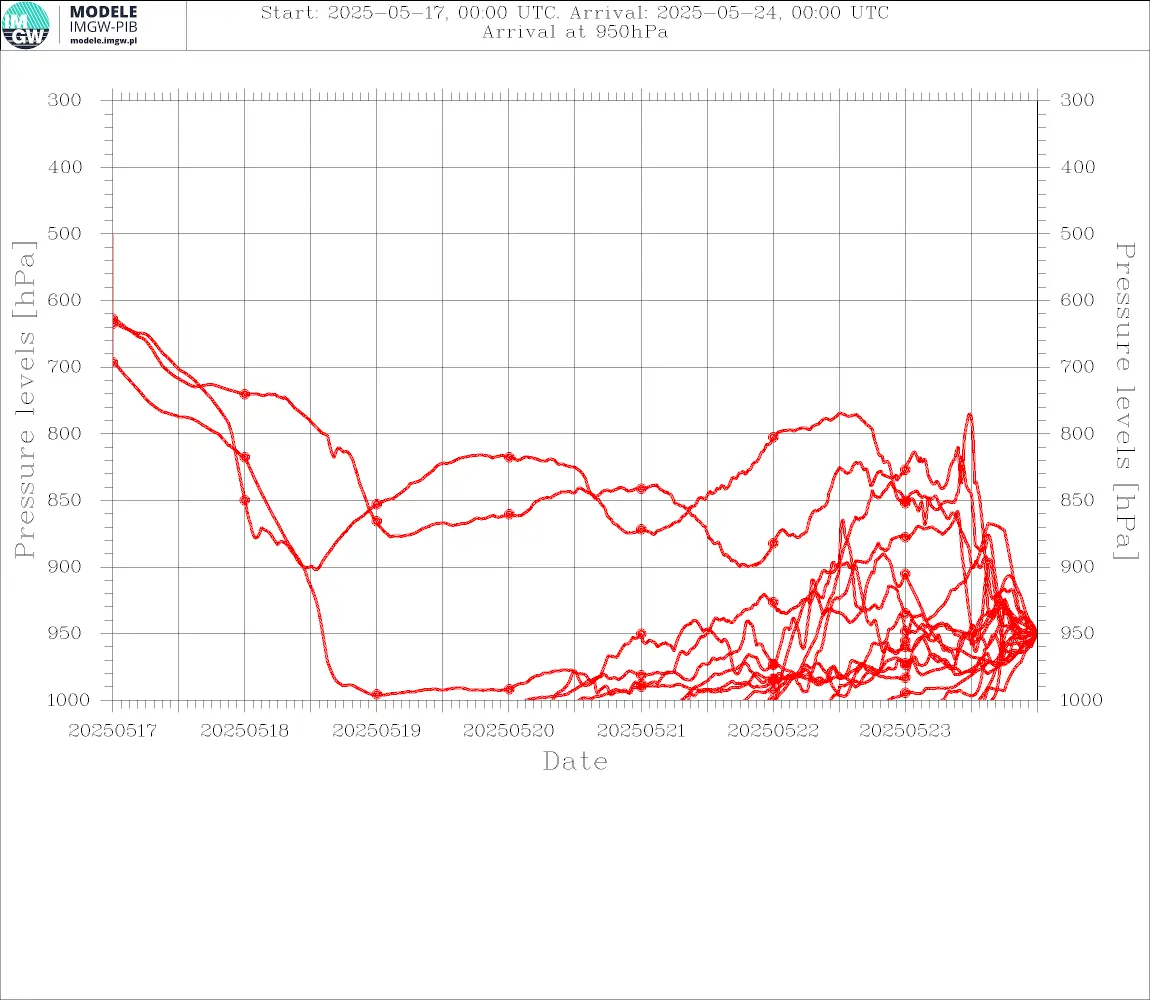The height and width of the screenshot is (1000, 1150).
Task: Click the left axis 300 label
Action: point(65,100)
